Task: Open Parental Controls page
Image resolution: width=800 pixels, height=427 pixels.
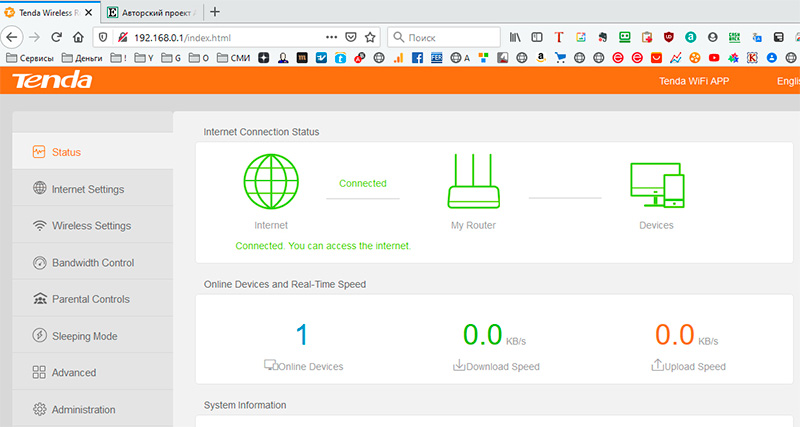Action: tap(90, 299)
